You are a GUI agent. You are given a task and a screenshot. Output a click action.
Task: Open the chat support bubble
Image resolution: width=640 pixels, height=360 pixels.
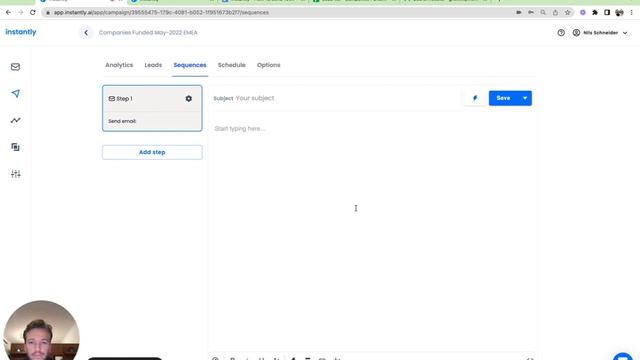click(623, 356)
